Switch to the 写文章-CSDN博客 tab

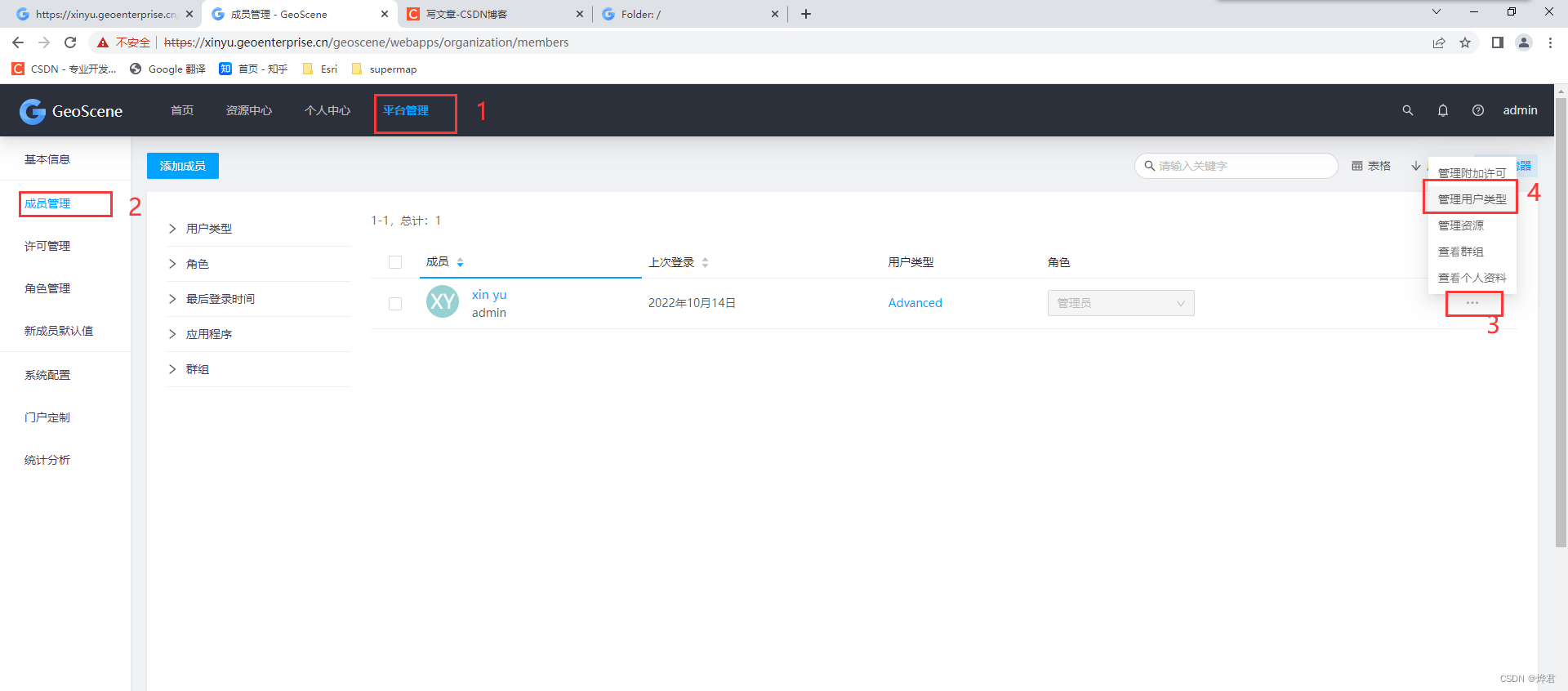[x=496, y=14]
